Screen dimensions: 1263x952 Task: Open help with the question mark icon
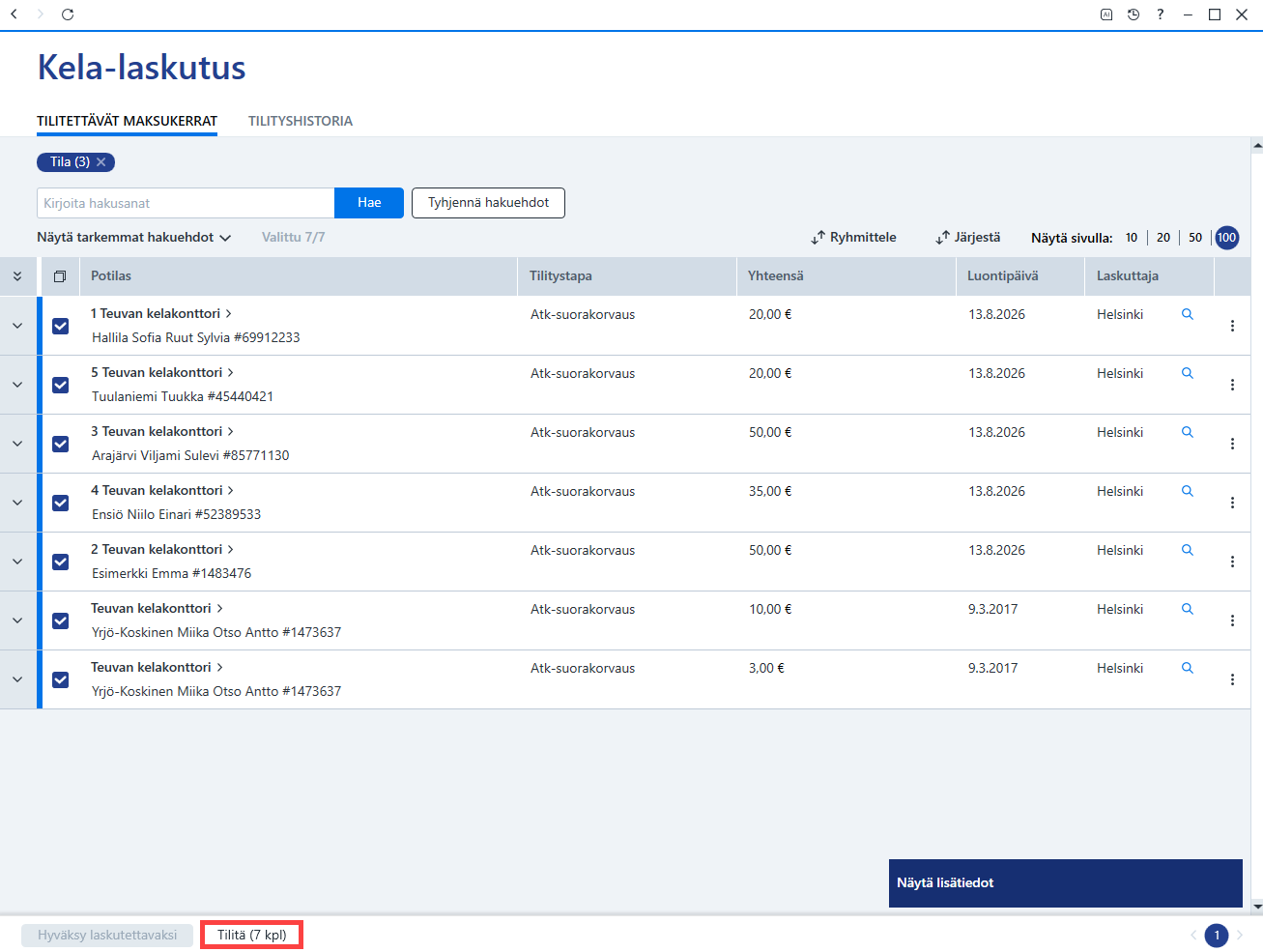[x=1161, y=14]
